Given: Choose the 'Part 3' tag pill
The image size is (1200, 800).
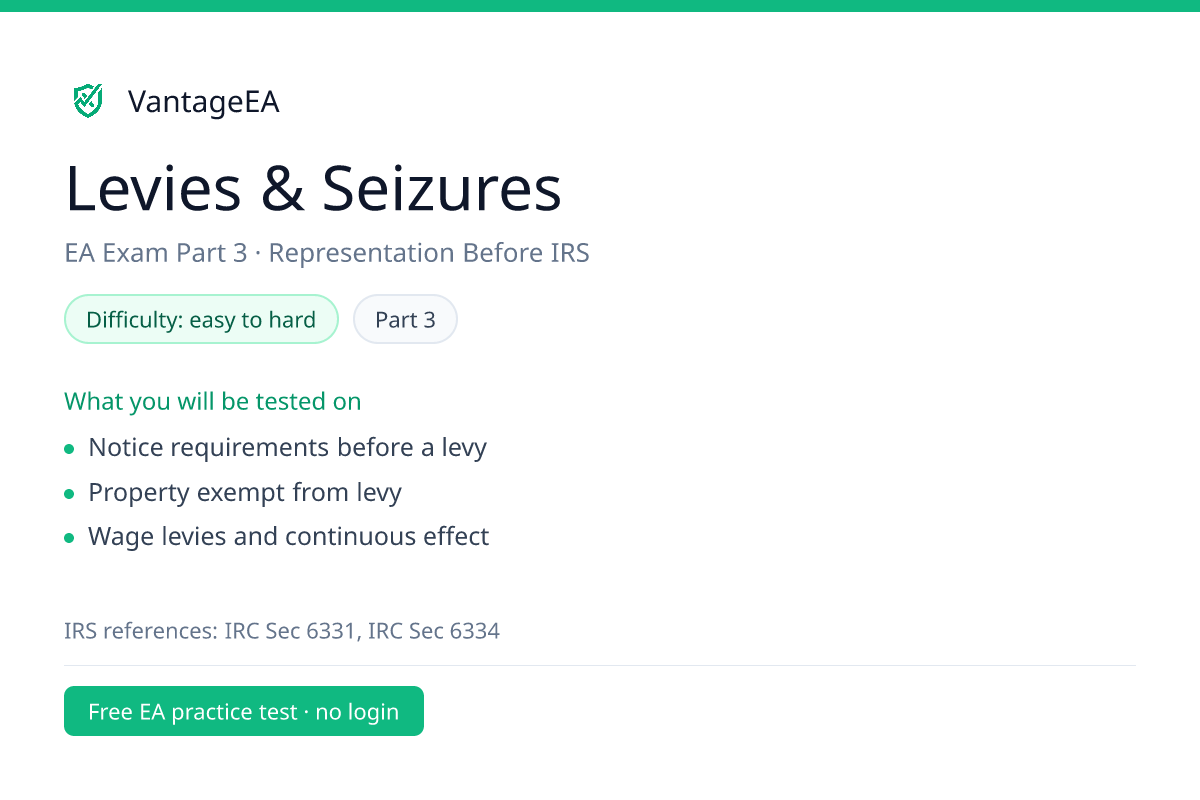Looking at the screenshot, I should click(x=405, y=320).
